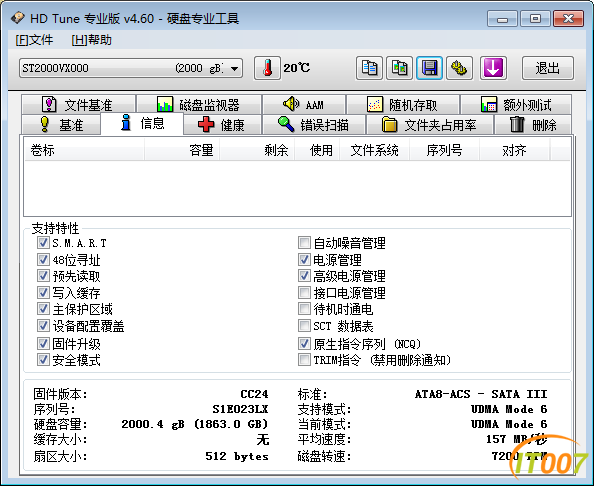Click the serial number value S1E023LX
This screenshot has width=594, height=486.
(x=240, y=409)
